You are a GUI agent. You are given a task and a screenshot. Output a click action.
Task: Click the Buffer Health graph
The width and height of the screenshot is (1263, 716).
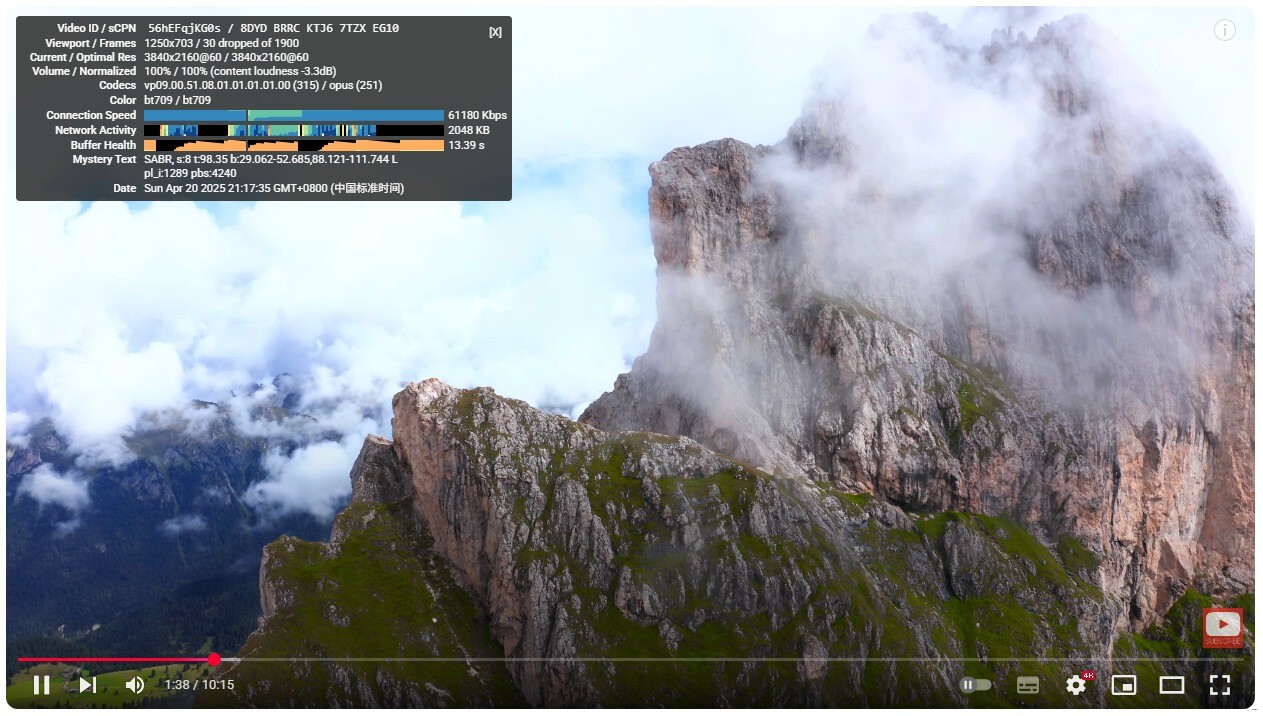pyautogui.click(x=294, y=146)
